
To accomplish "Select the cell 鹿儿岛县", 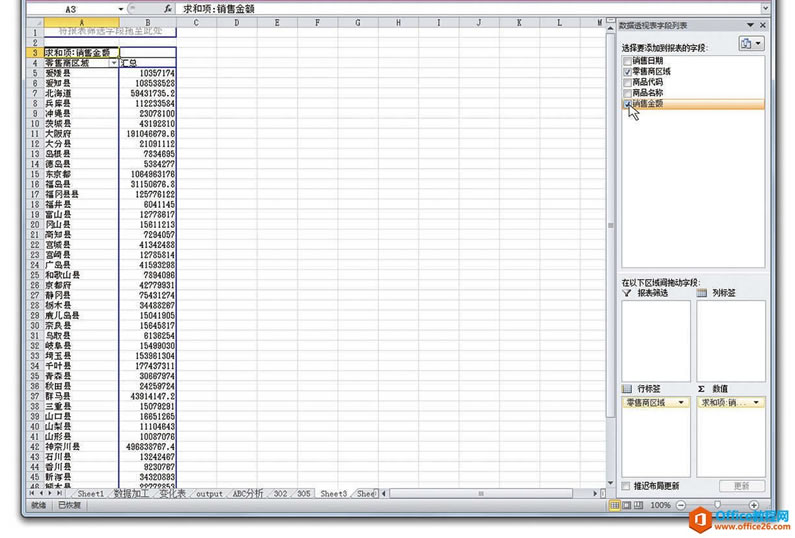I will click(81, 315).
